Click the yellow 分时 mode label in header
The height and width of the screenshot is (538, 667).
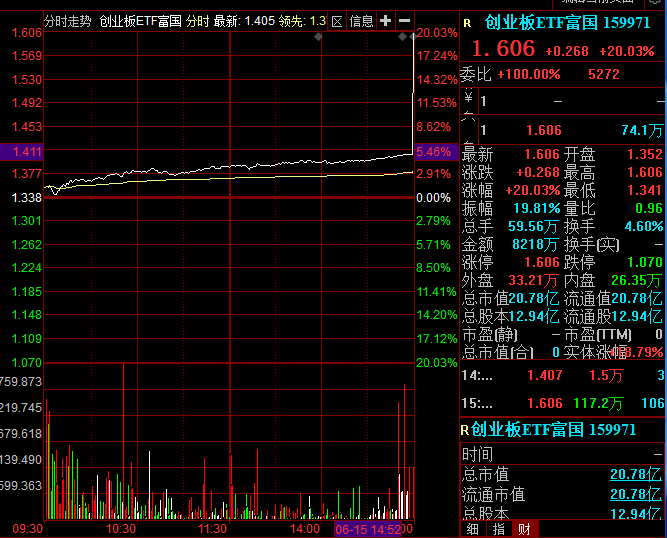point(198,21)
